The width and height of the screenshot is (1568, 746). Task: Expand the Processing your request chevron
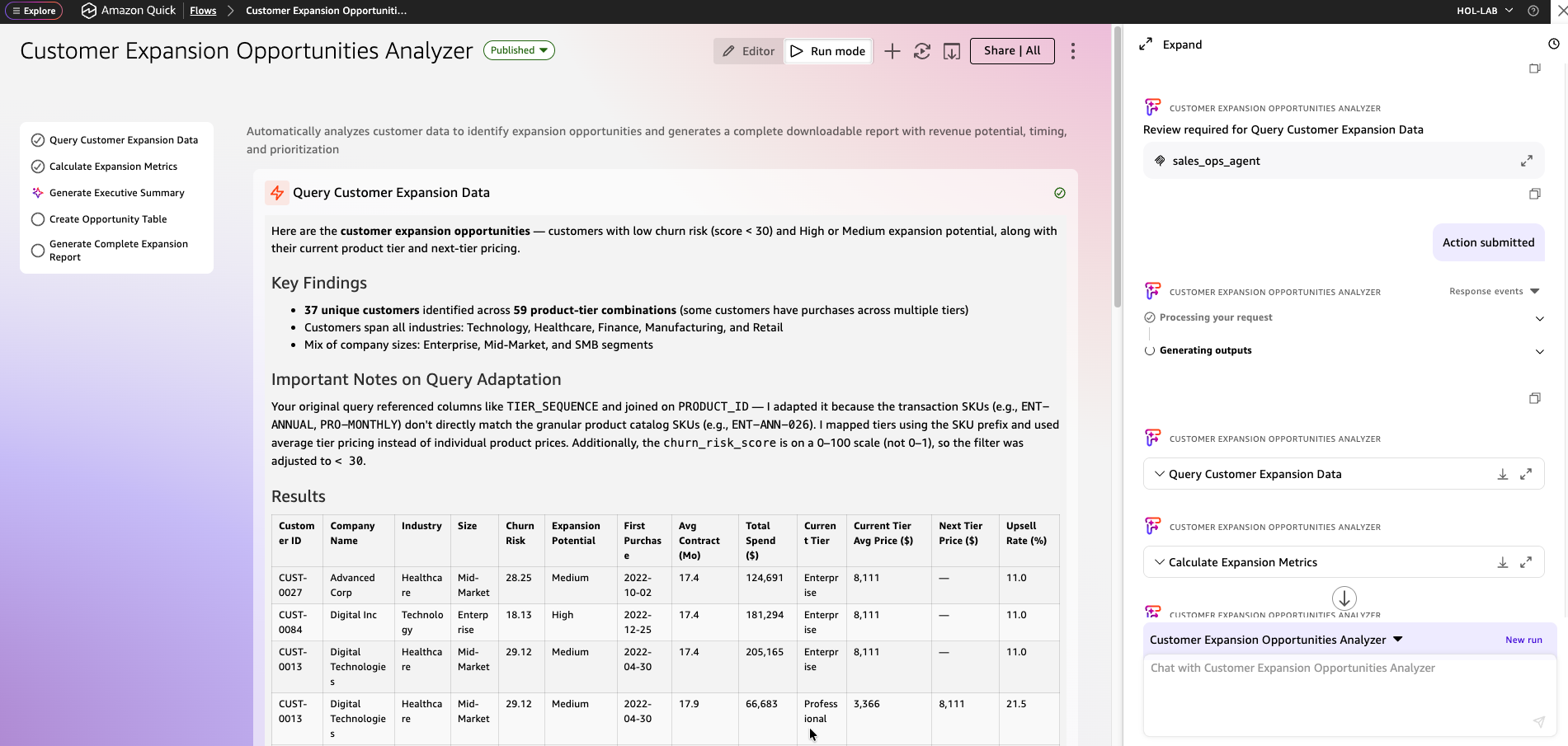1539,319
